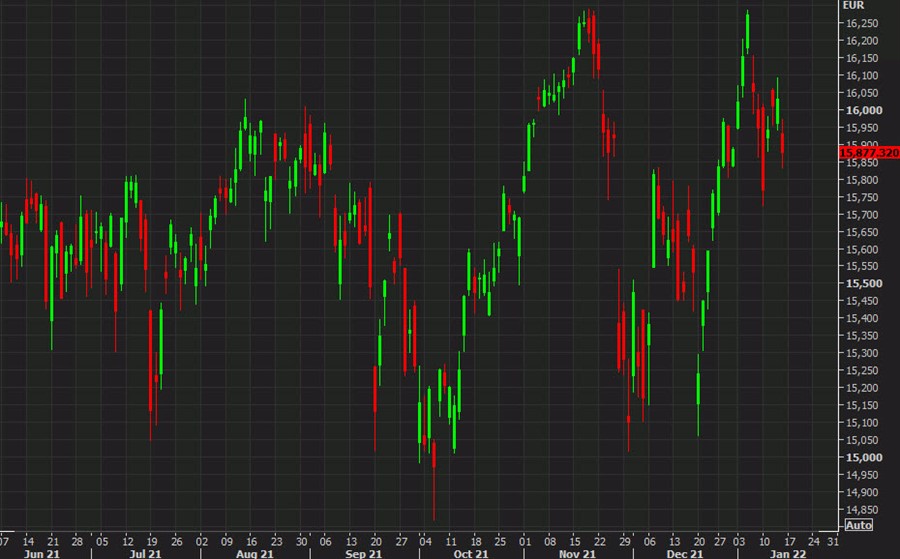Viewport: 900px width, 559px height.
Task: Click date tick 10 on time axis
Action: pos(765,541)
